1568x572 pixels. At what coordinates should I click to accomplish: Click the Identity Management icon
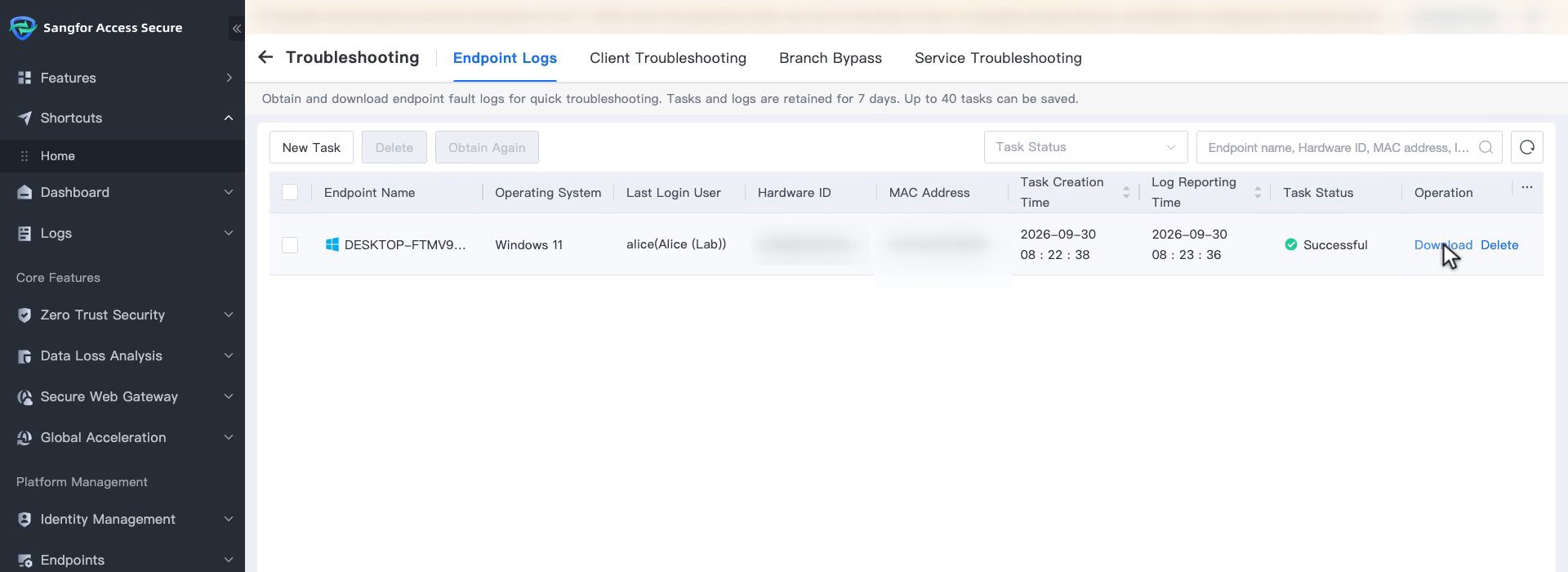tap(24, 519)
